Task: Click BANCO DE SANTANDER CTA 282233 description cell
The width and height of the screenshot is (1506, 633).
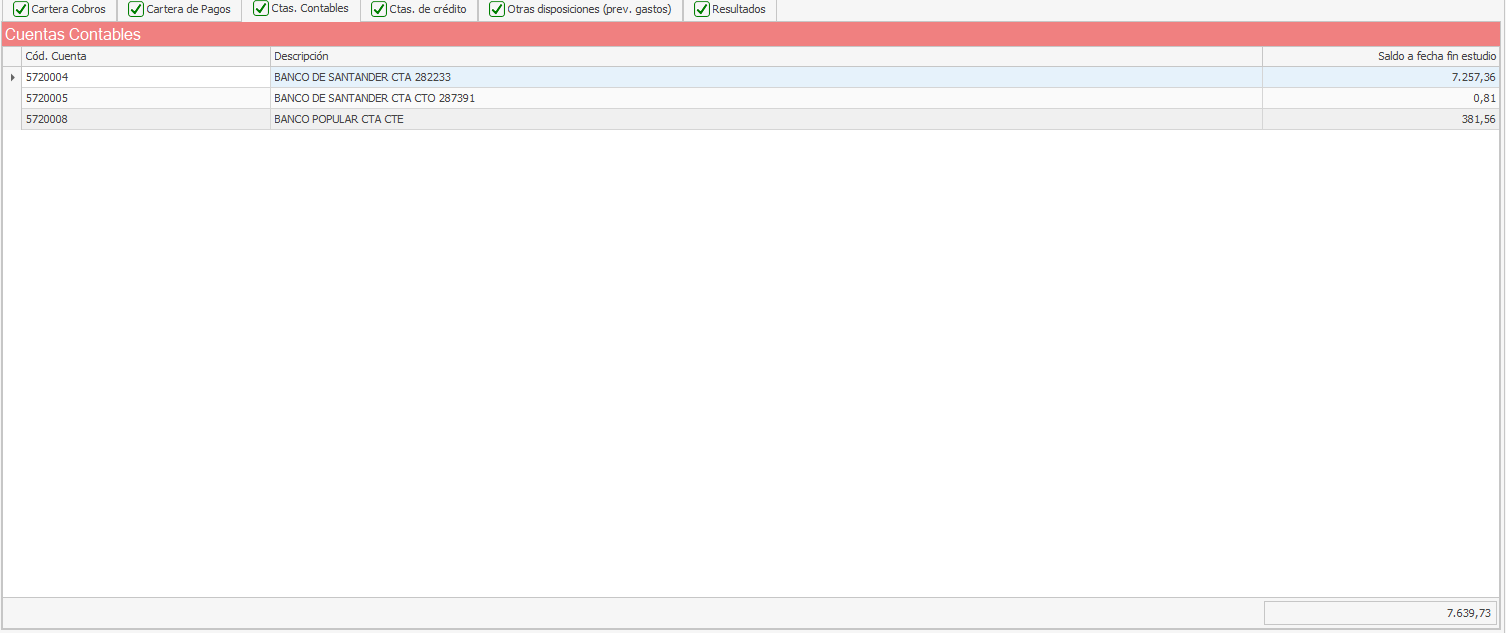Action: tap(765, 77)
